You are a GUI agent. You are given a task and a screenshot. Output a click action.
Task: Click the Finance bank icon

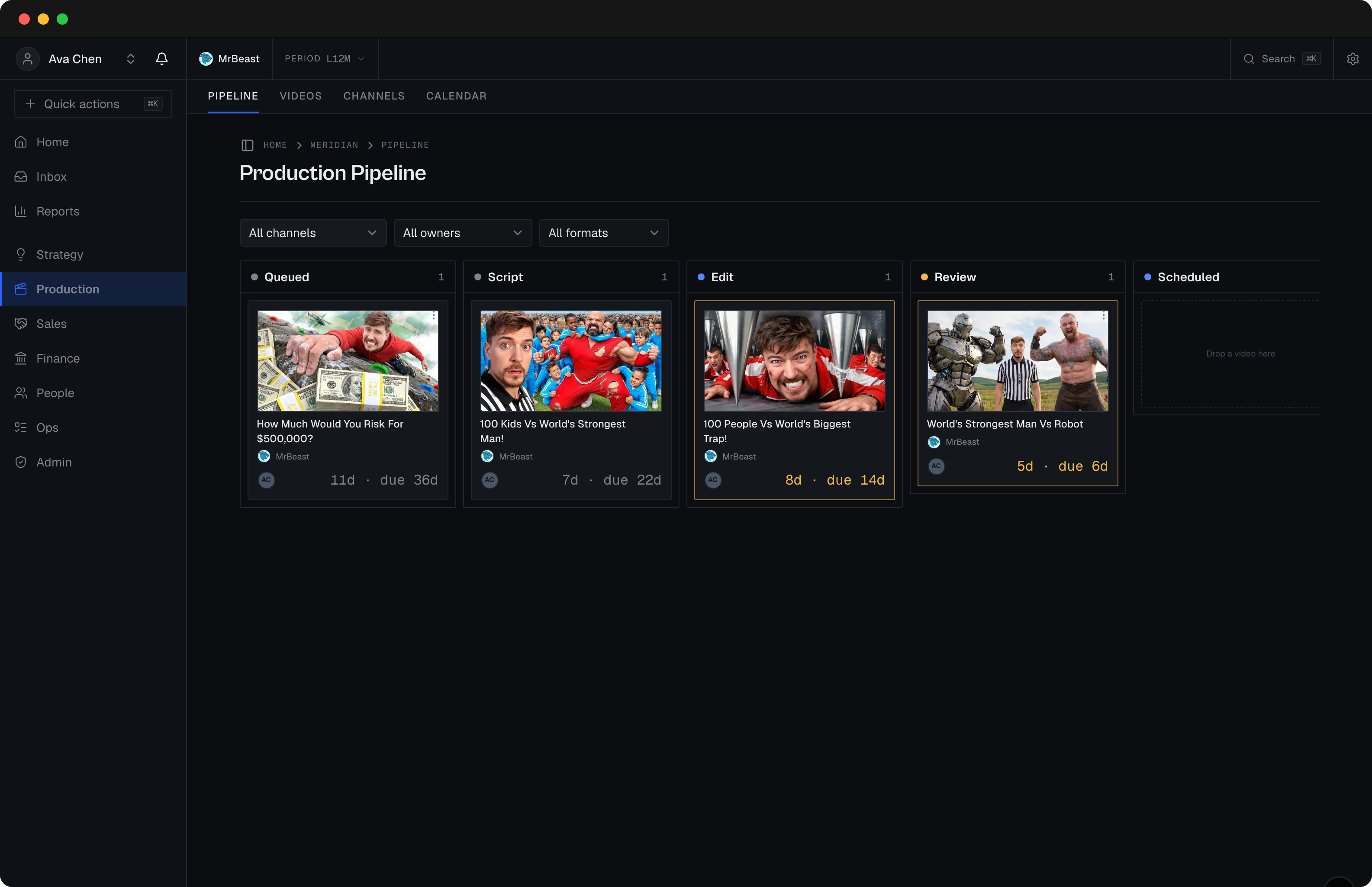coord(21,358)
